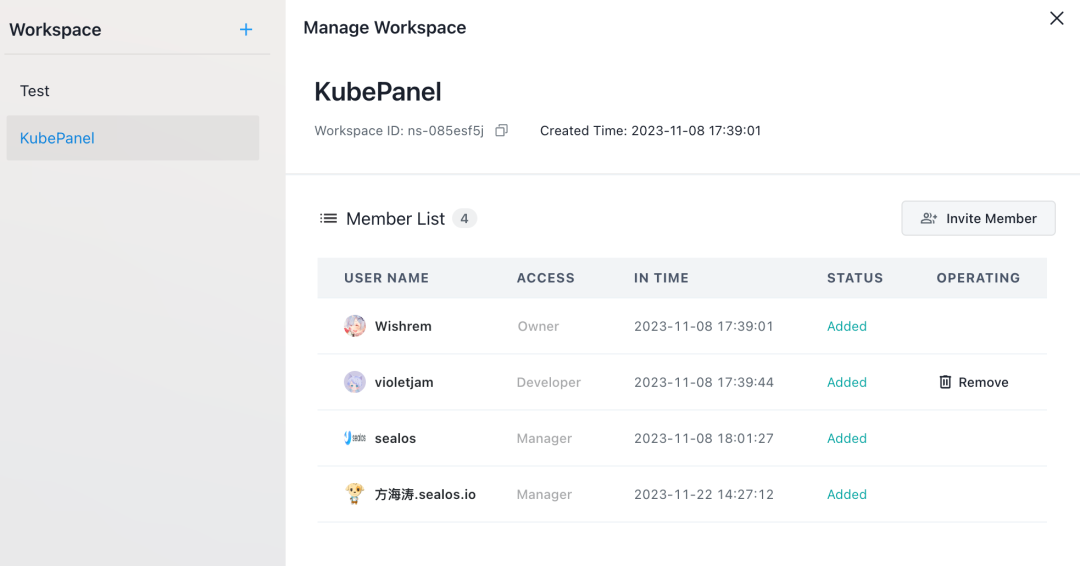Click the join time 2023-11-08 17:39:44
The image size is (1080, 566).
703,382
